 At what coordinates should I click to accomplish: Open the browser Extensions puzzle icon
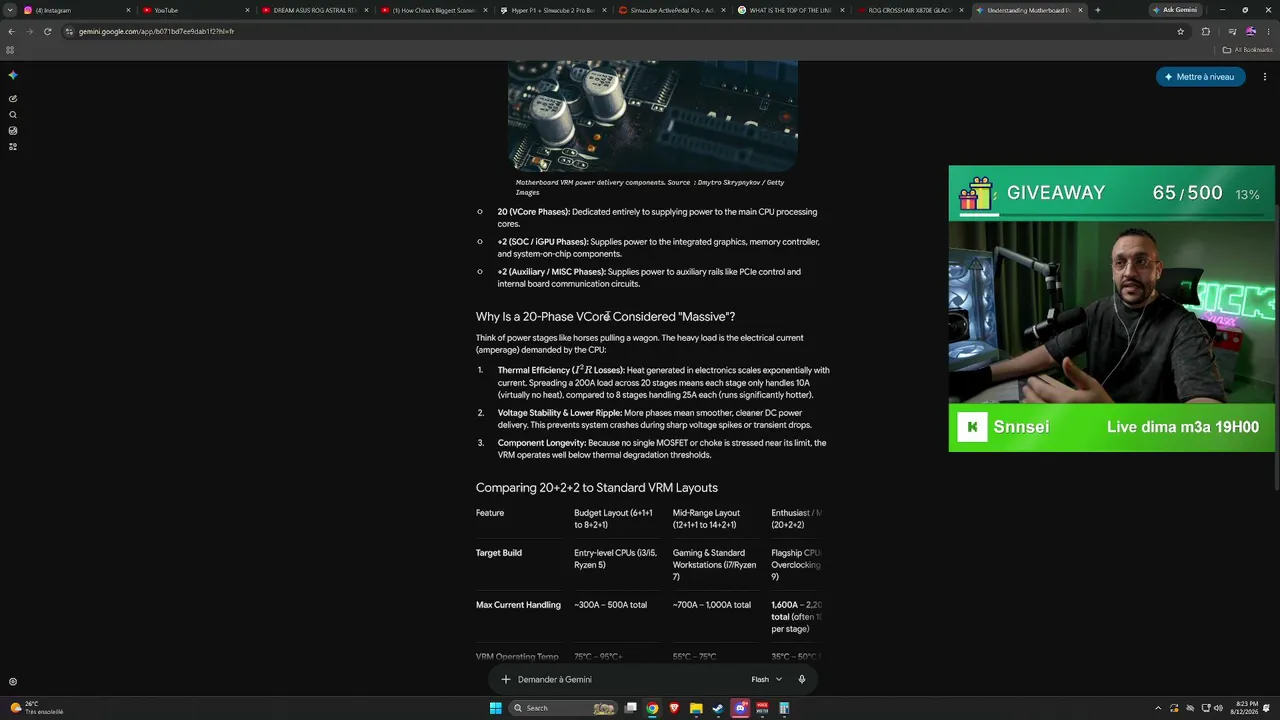pos(1206,31)
